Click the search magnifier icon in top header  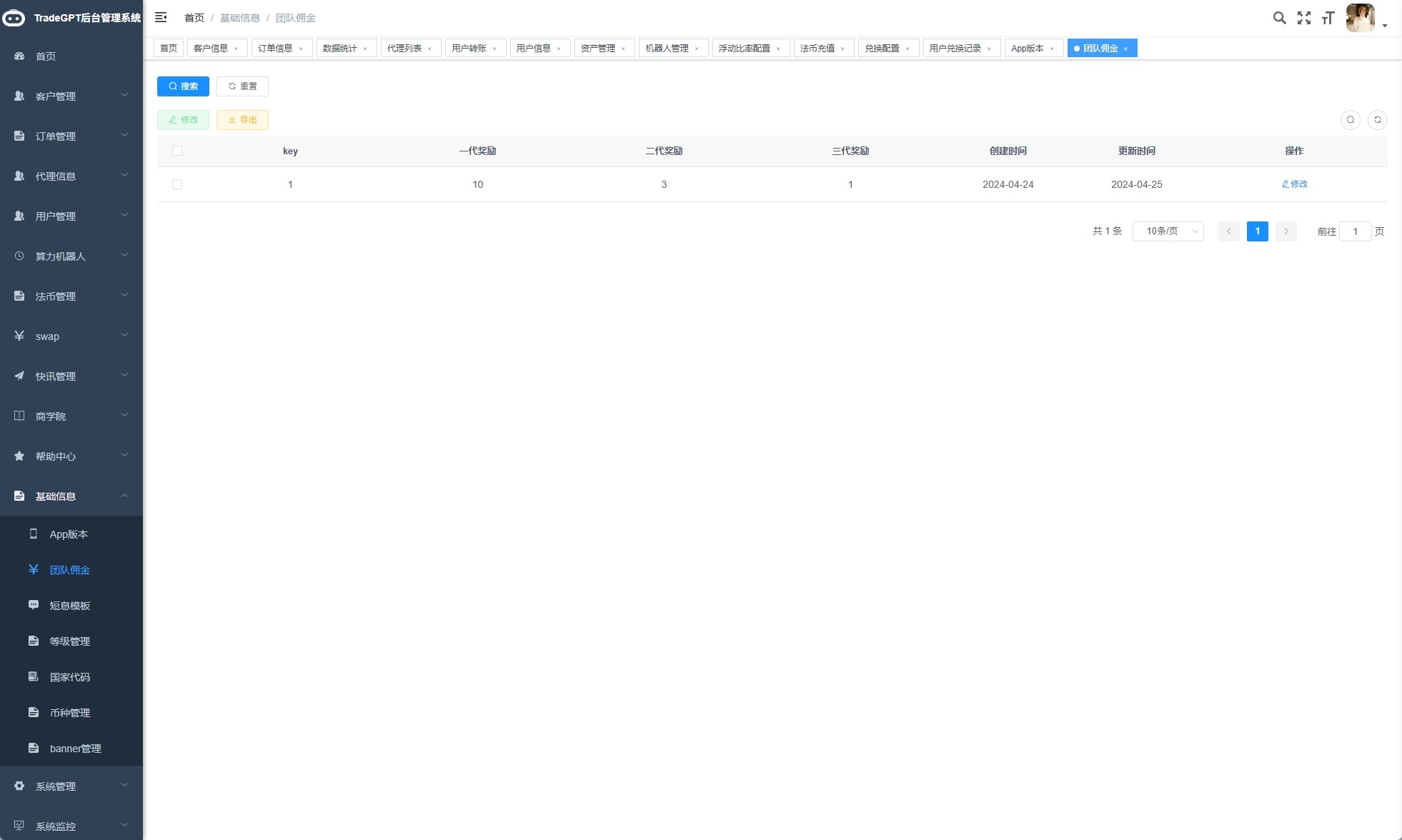click(x=1279, y=18)
